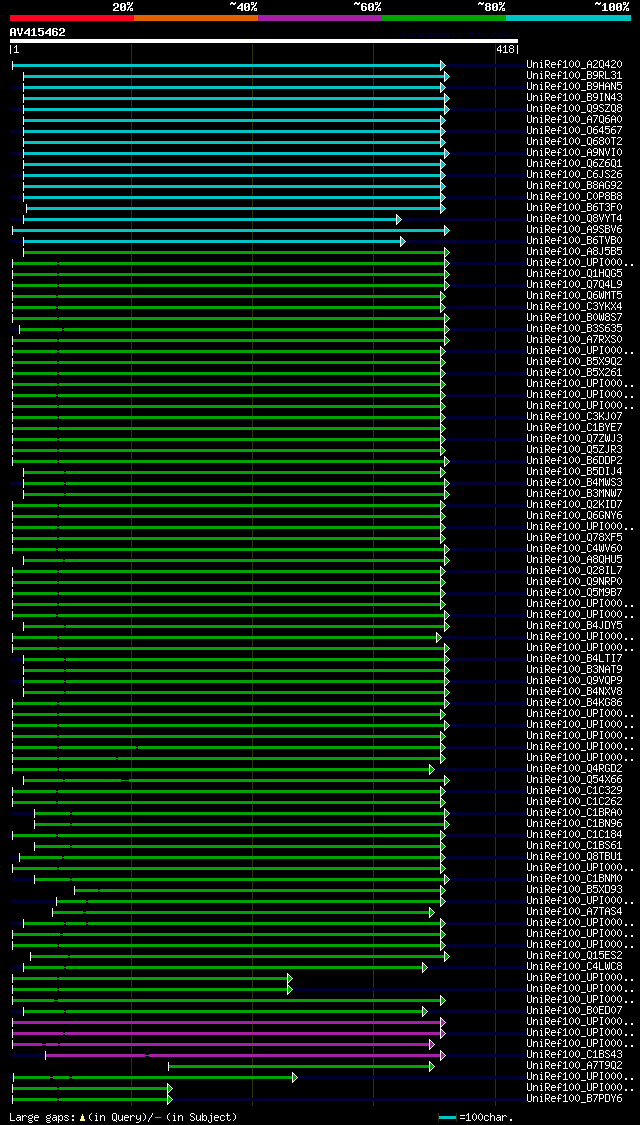
Task: Select the UniRef100_B5XD93 label
Action: 574,889
